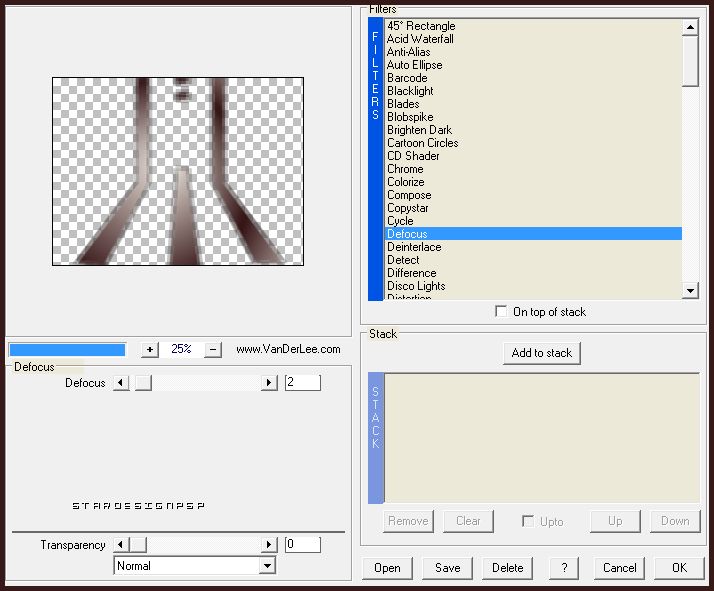Image resolution: width=714 pixels, height=591 pixels.
Task: Open a saved preset with Open button
Action: point(388,568)
